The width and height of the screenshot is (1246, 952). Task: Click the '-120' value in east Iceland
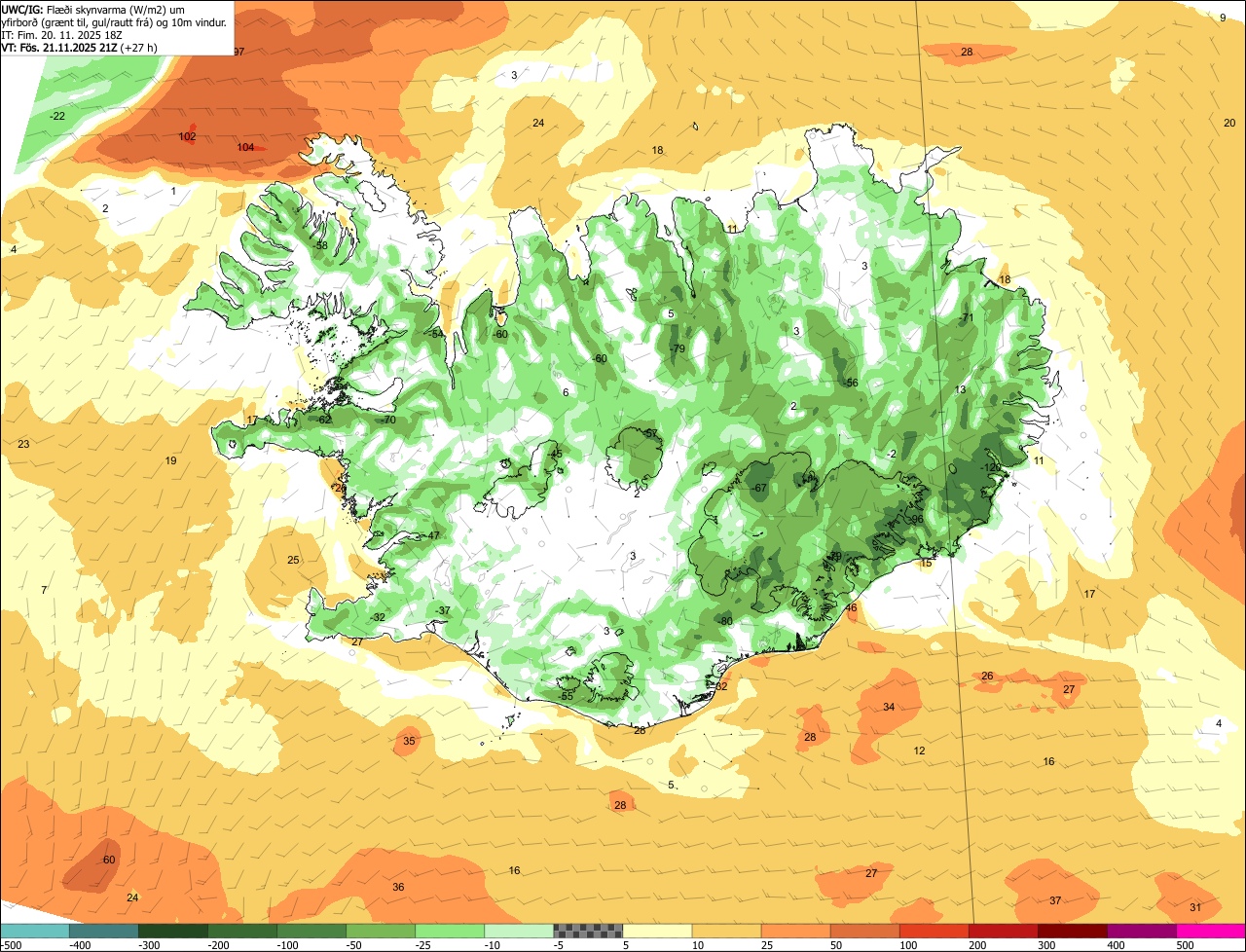pos(991,468)
